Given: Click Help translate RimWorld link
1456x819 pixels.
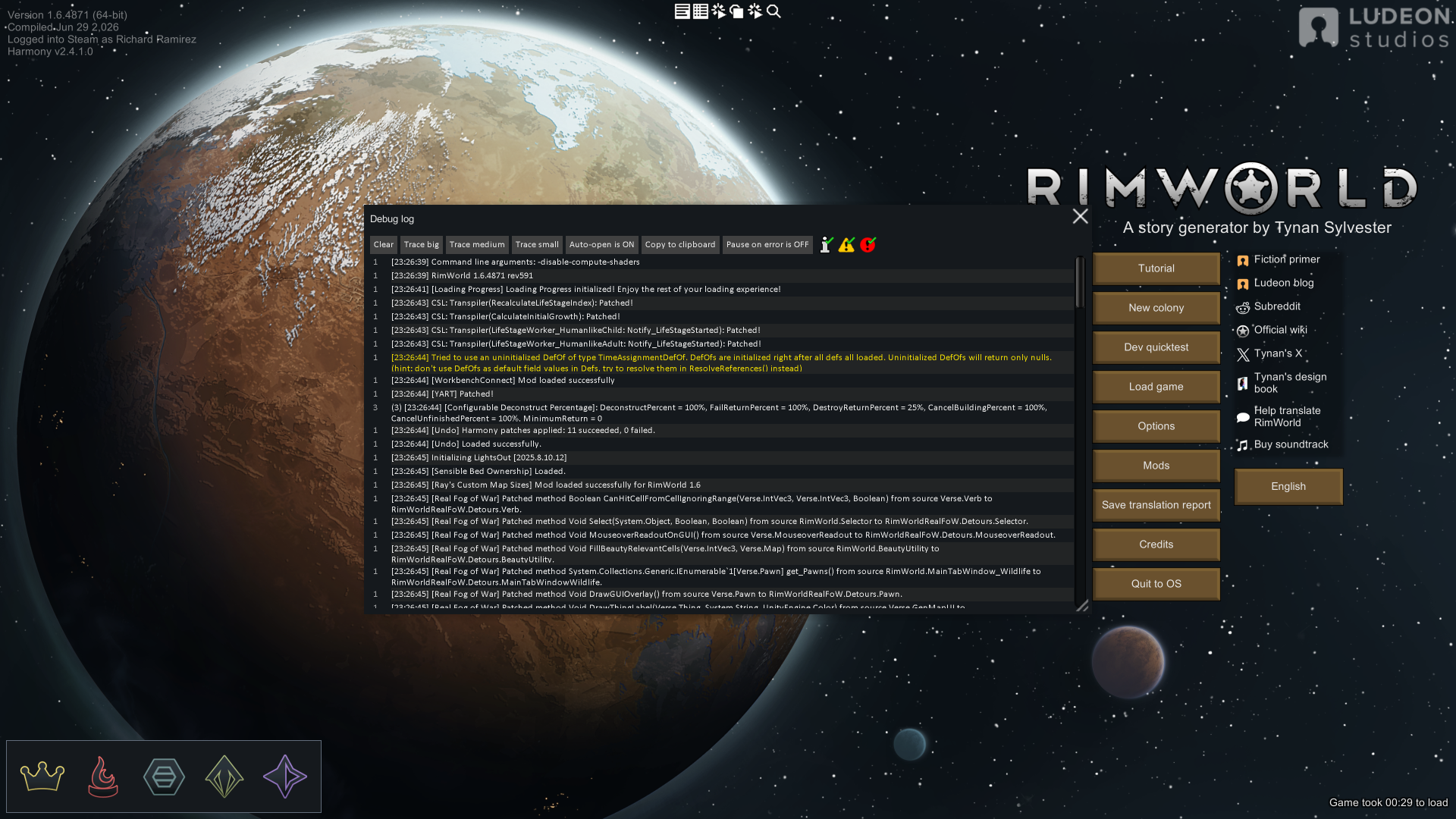Looking at the screenshot, I should coord(1279,416).
